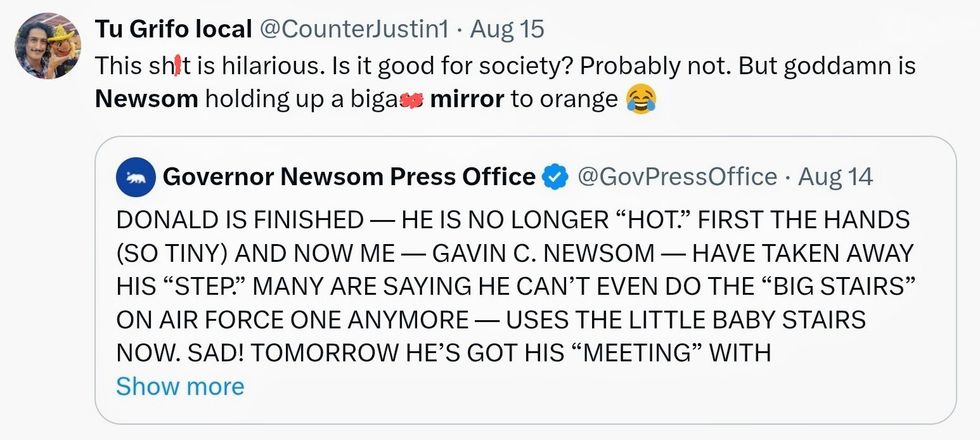
Task: Open the Governor Newsom Press Office bear avatar
Action: click(134, 177)
